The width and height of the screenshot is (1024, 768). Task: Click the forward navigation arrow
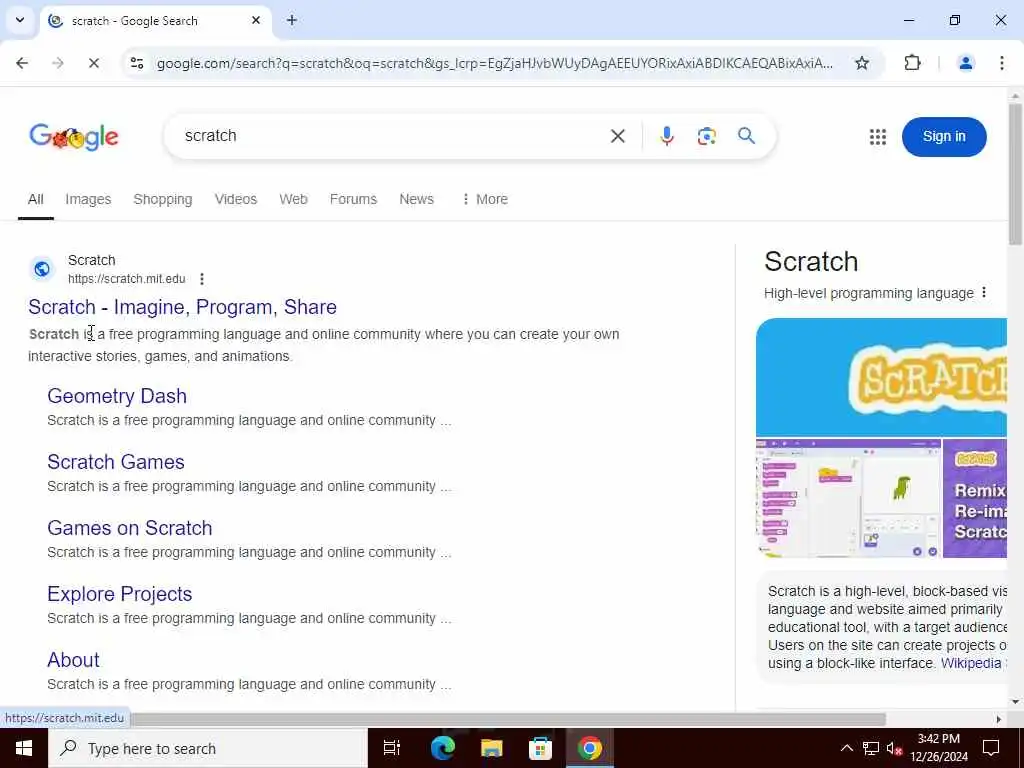click(58, 63)
